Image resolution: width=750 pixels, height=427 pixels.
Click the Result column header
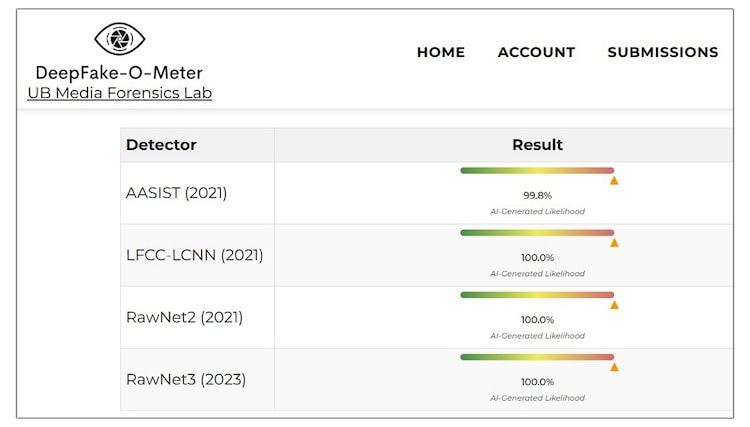pyautogui.click(x=537, y=145)
